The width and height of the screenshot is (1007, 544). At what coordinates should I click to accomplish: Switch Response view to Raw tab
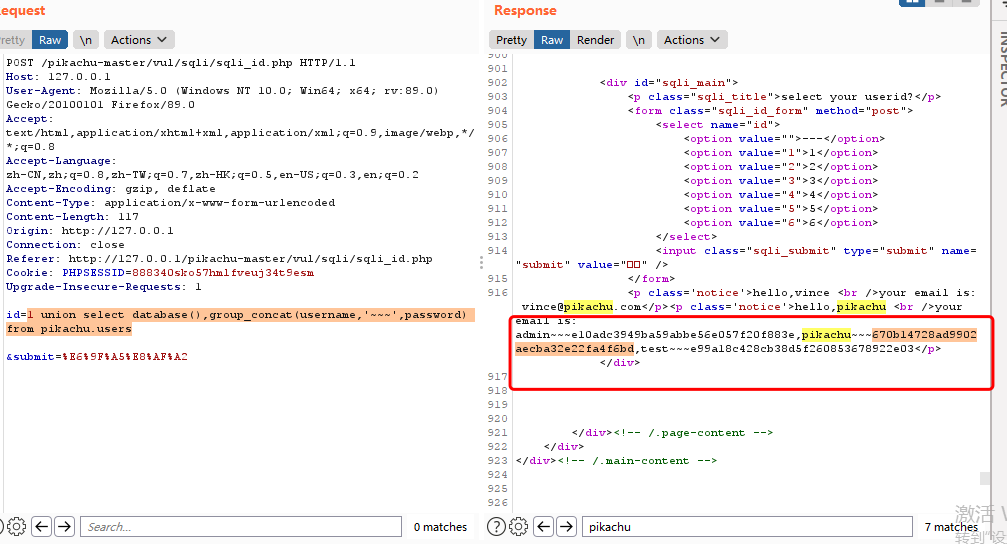[552, 40]
